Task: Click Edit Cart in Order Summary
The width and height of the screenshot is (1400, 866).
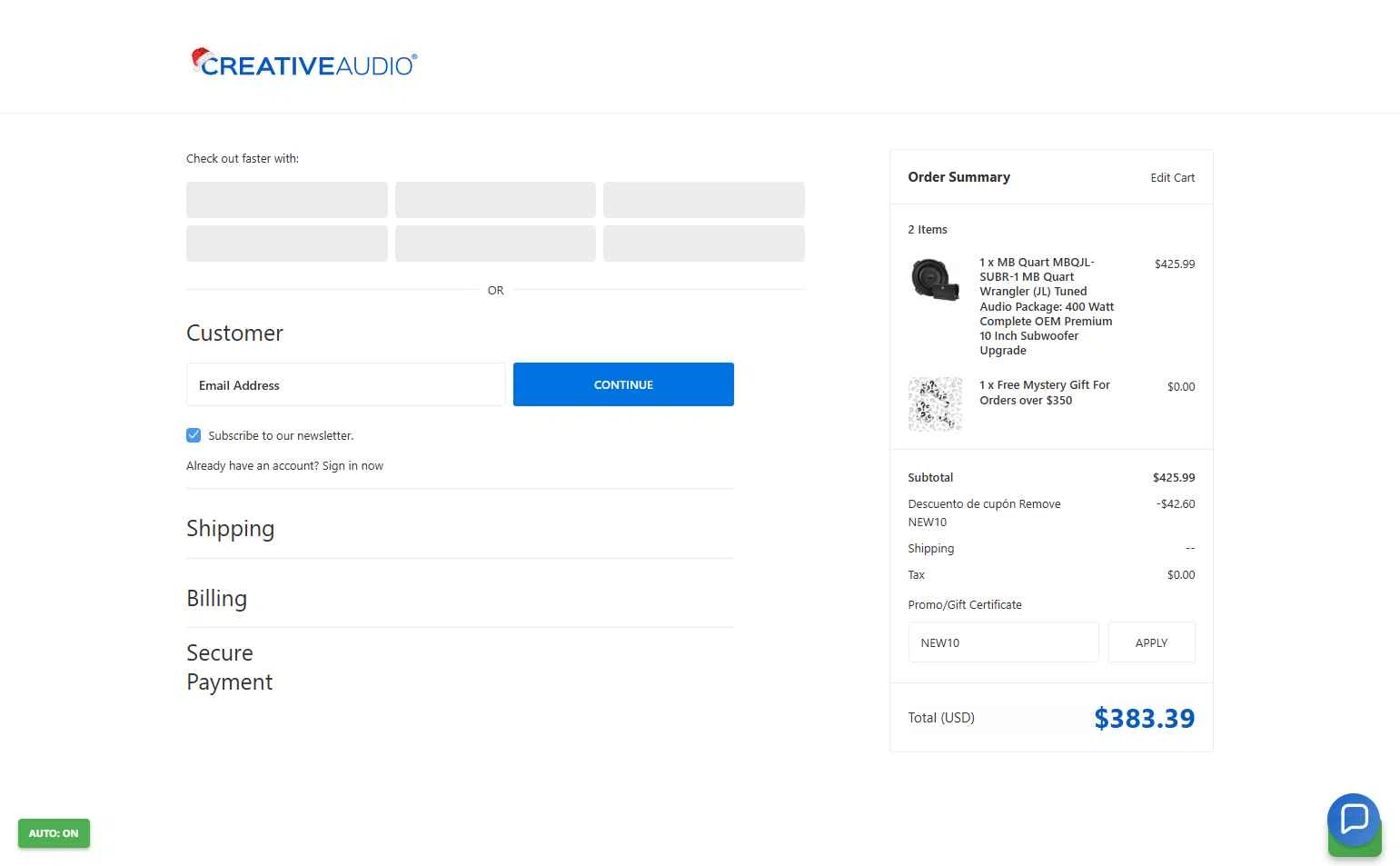Action: point(1172,177)
